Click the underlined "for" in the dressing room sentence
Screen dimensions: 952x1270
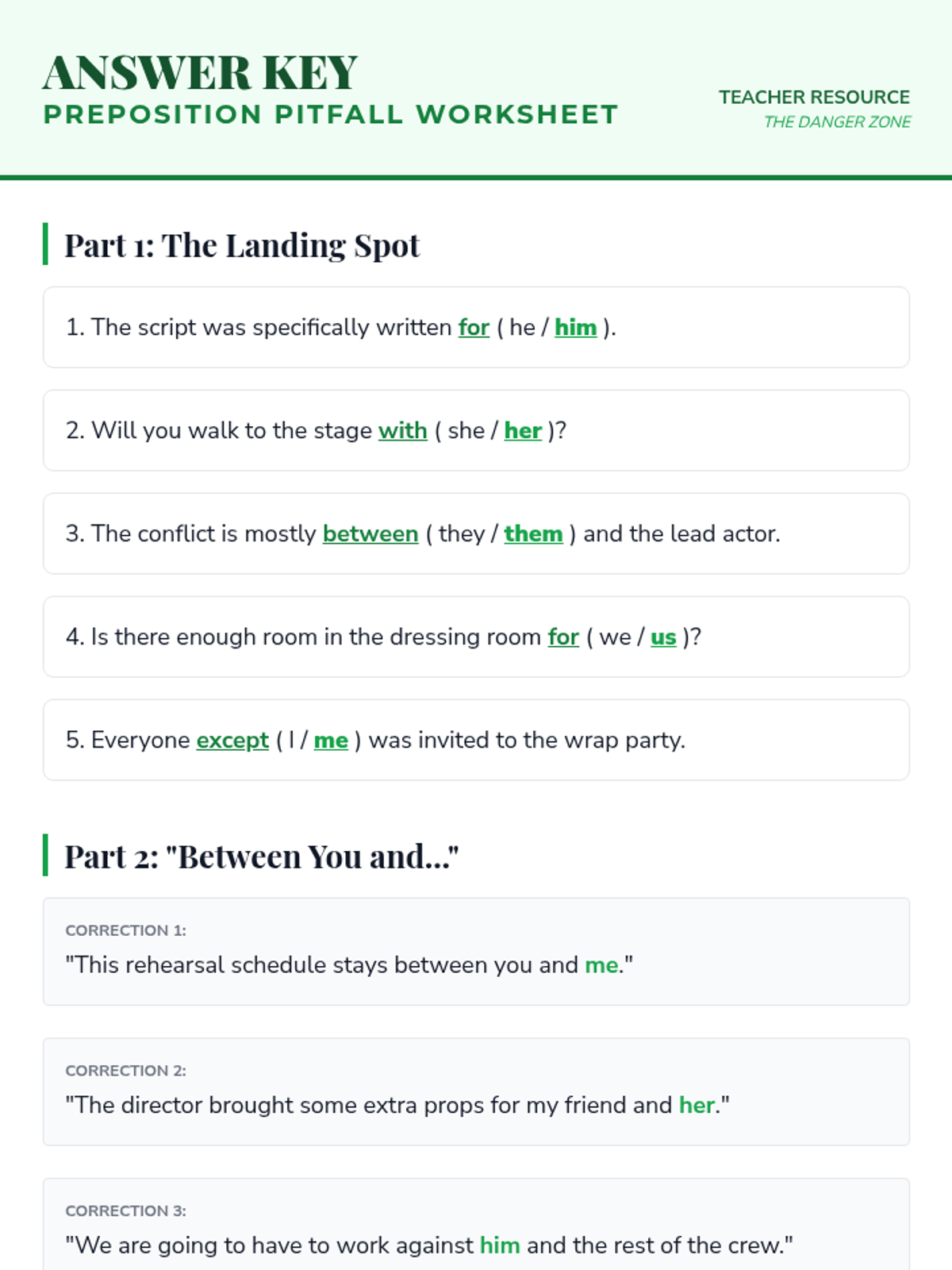tap(563, 637)
